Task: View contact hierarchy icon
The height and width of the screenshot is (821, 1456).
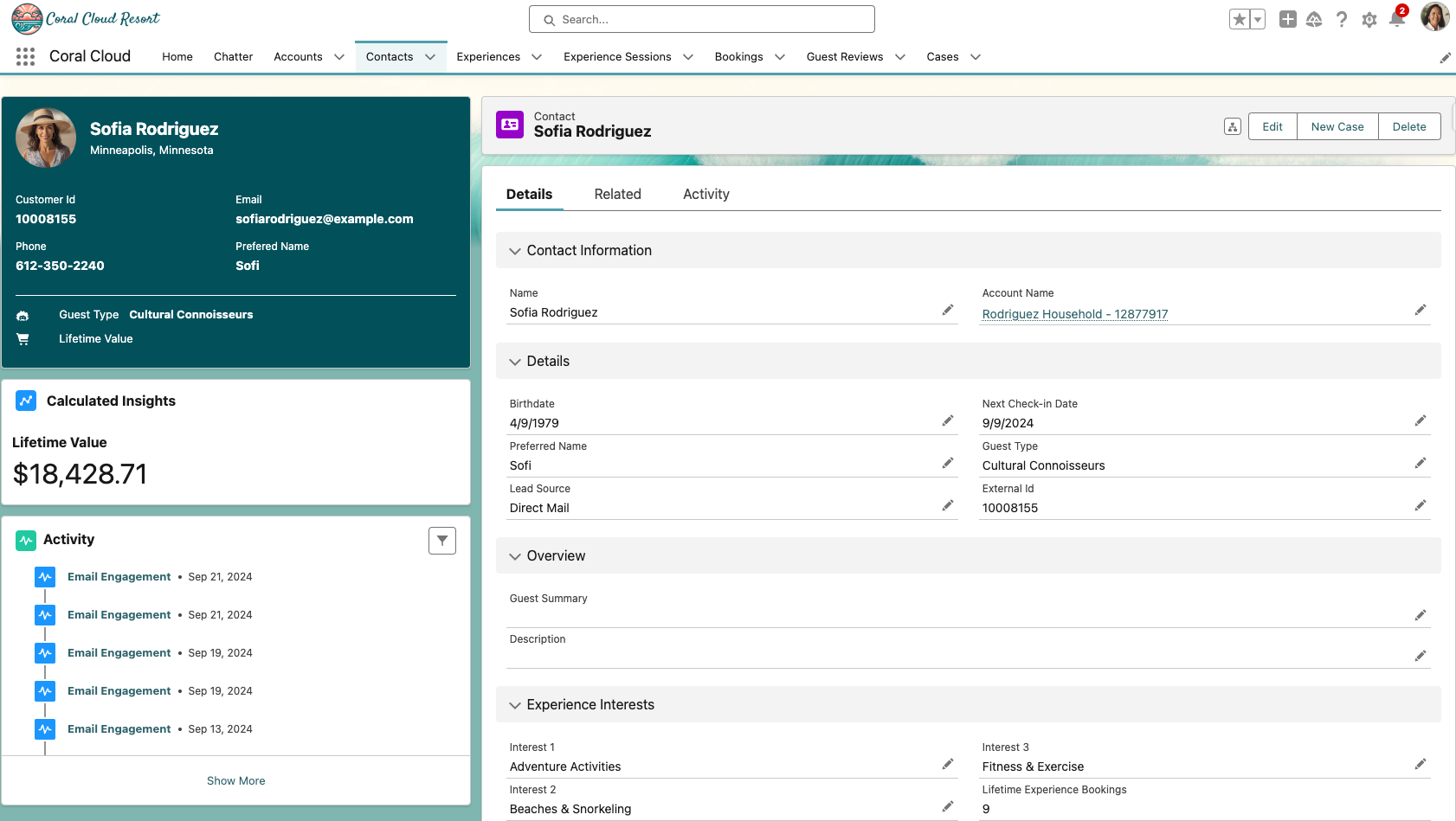Action: [x=1233, y=127]
